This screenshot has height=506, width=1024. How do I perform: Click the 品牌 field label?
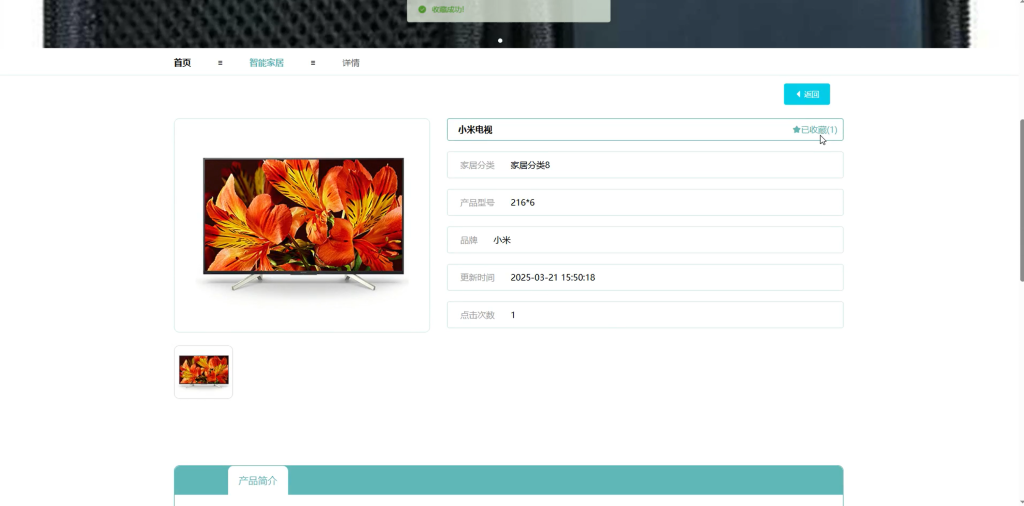pyautogui.click(x=469, y=240)
